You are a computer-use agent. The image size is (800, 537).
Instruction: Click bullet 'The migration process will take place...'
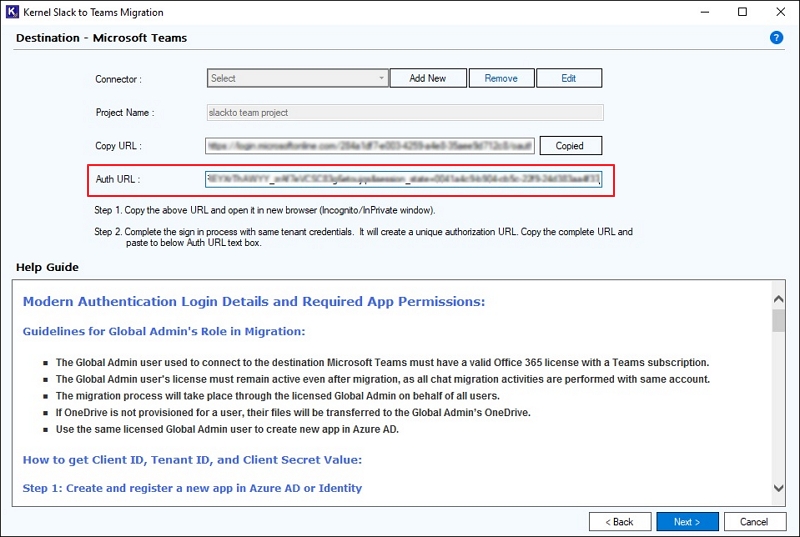click(x=278, y=396)
